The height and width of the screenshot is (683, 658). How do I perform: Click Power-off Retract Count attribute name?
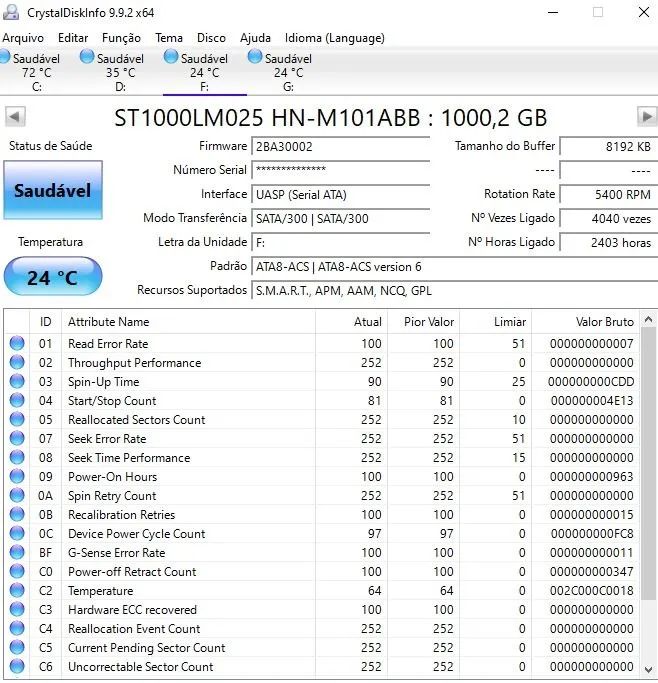132,571
